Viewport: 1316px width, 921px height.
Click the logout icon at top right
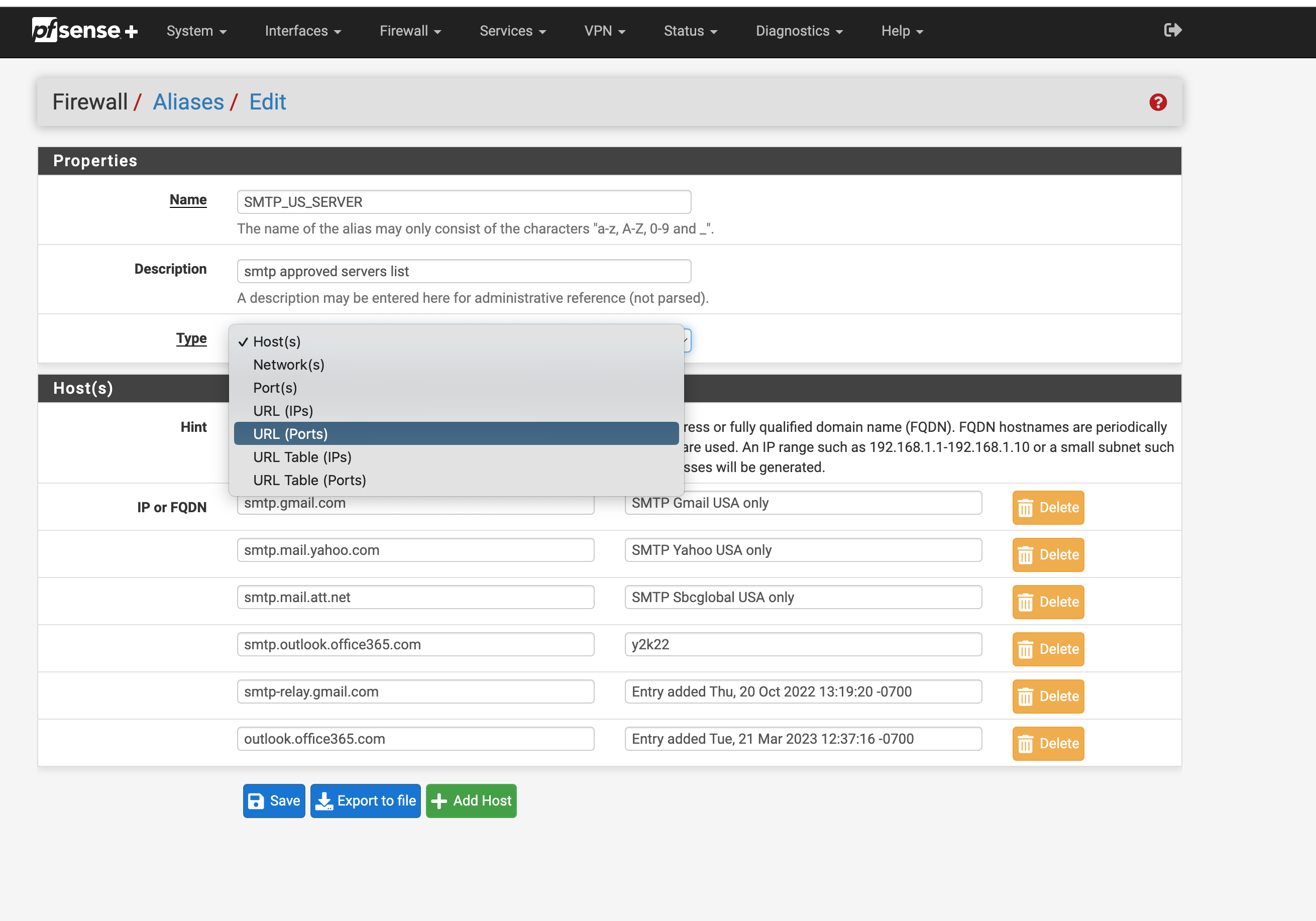[1172, 30]
